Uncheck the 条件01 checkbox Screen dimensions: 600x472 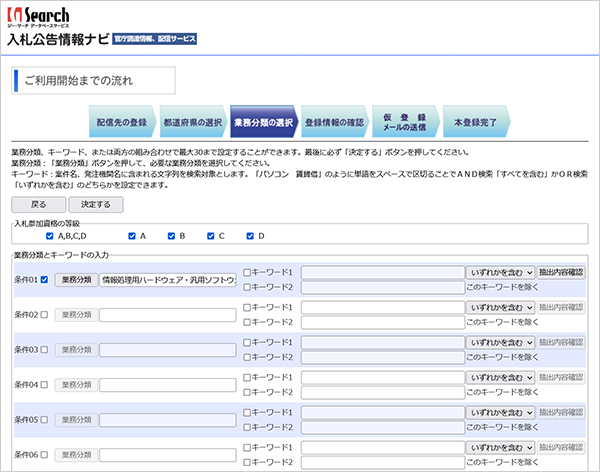44,279
